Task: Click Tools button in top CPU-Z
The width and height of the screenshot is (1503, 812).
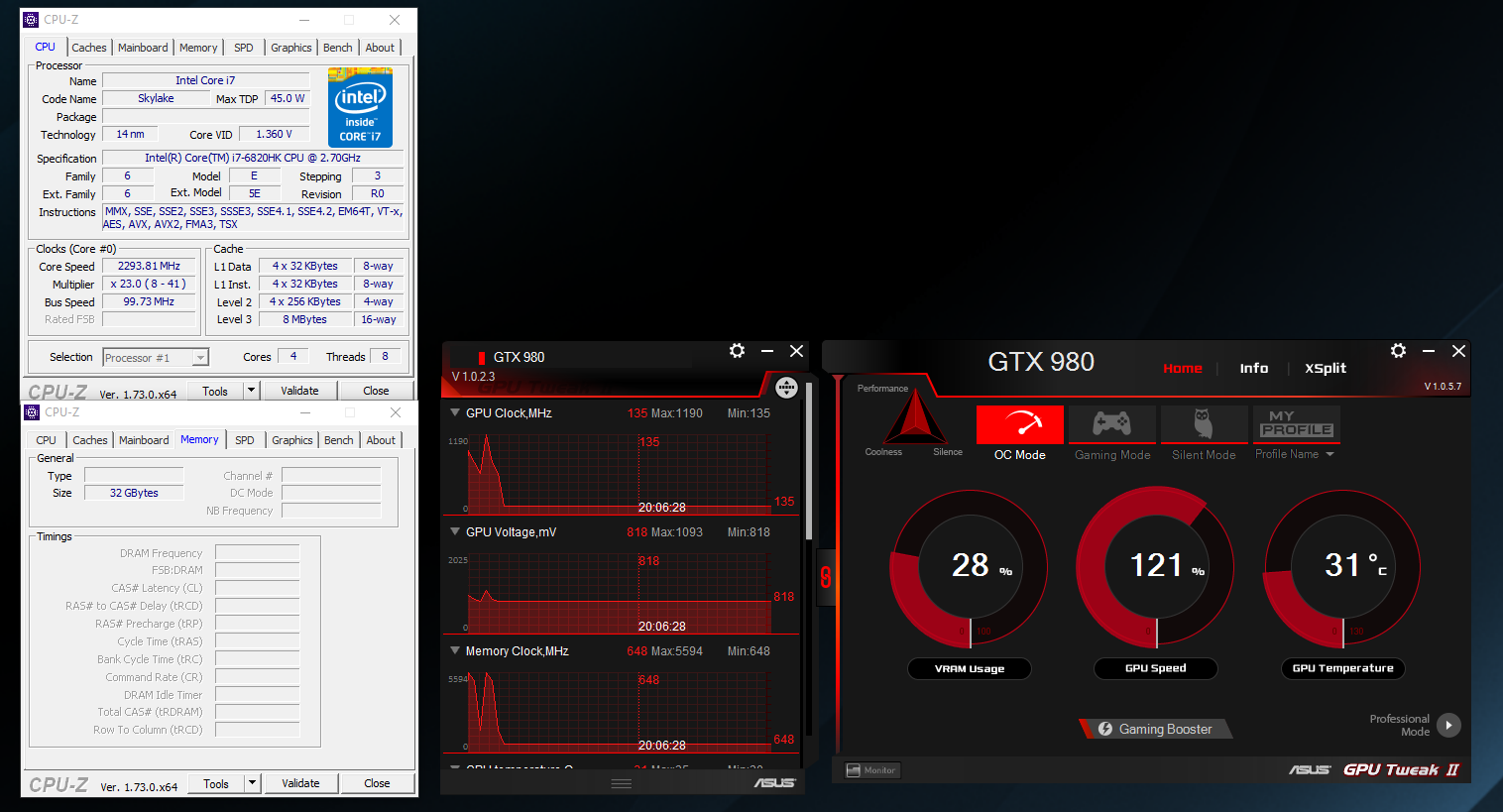Action: click(x=215, y=391)
